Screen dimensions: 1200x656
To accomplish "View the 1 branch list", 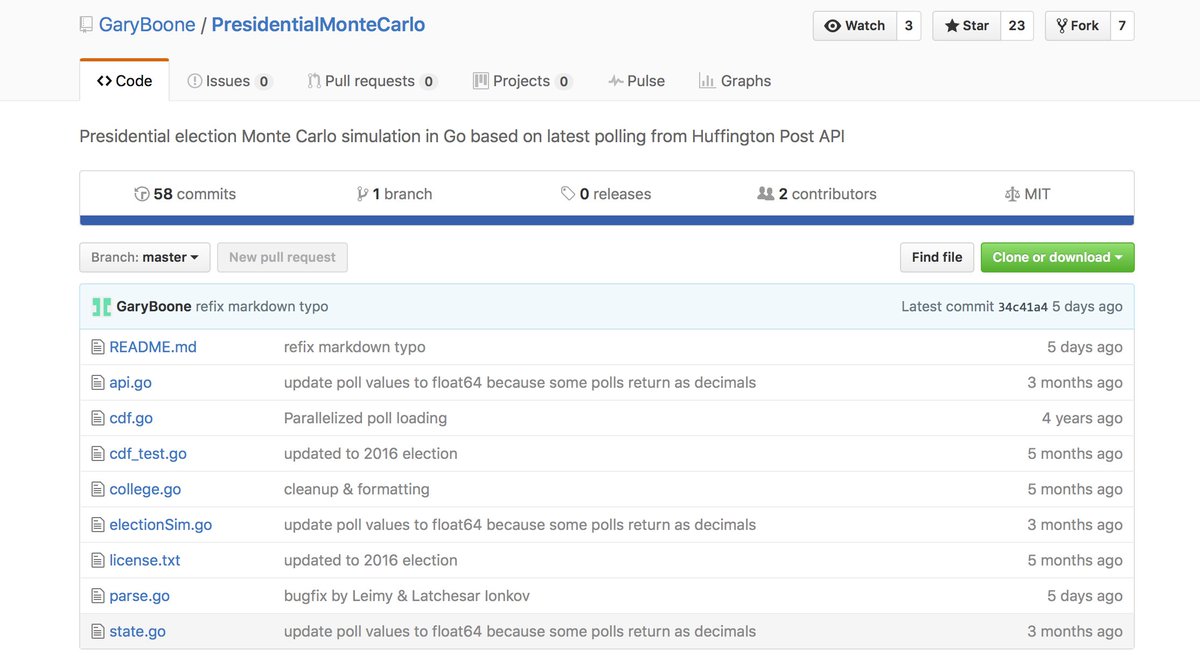I will (394, 194).
